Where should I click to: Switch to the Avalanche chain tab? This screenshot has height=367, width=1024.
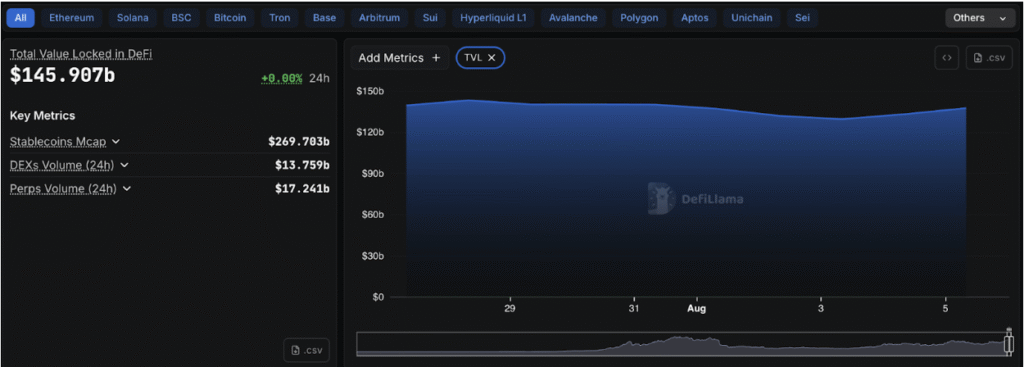pos(573,18)
